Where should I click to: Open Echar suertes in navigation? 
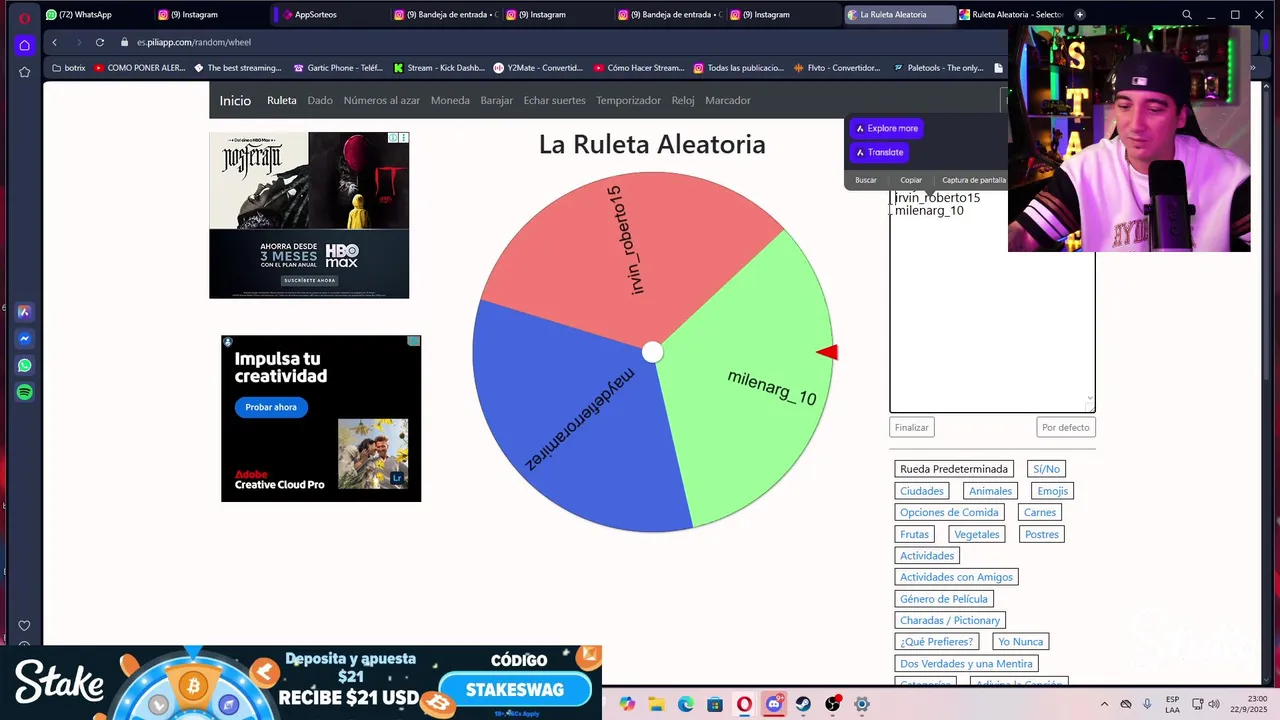click(554, 101)
